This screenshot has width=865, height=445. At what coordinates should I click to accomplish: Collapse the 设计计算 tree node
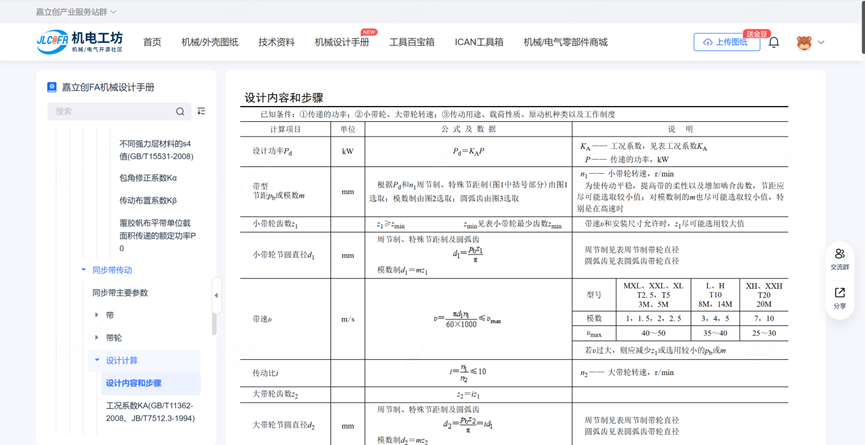pos(97,360)
